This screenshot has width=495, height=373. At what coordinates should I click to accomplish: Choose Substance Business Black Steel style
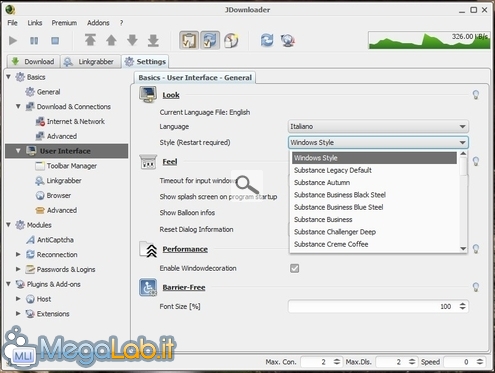coord(374,195)
